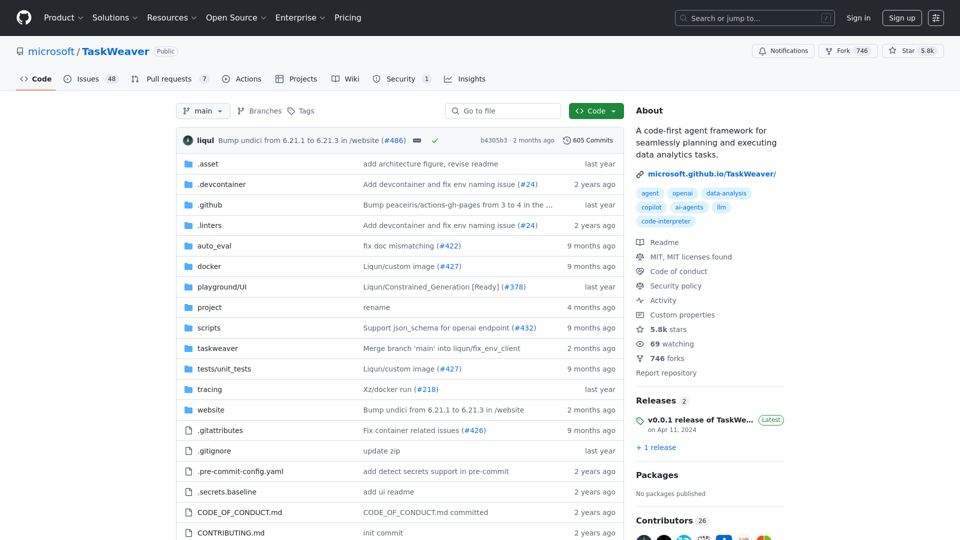The width and height of the screenshot is (960, 540).
Task: Click the 605 Commits history link
Action: (x=588, y=141)
